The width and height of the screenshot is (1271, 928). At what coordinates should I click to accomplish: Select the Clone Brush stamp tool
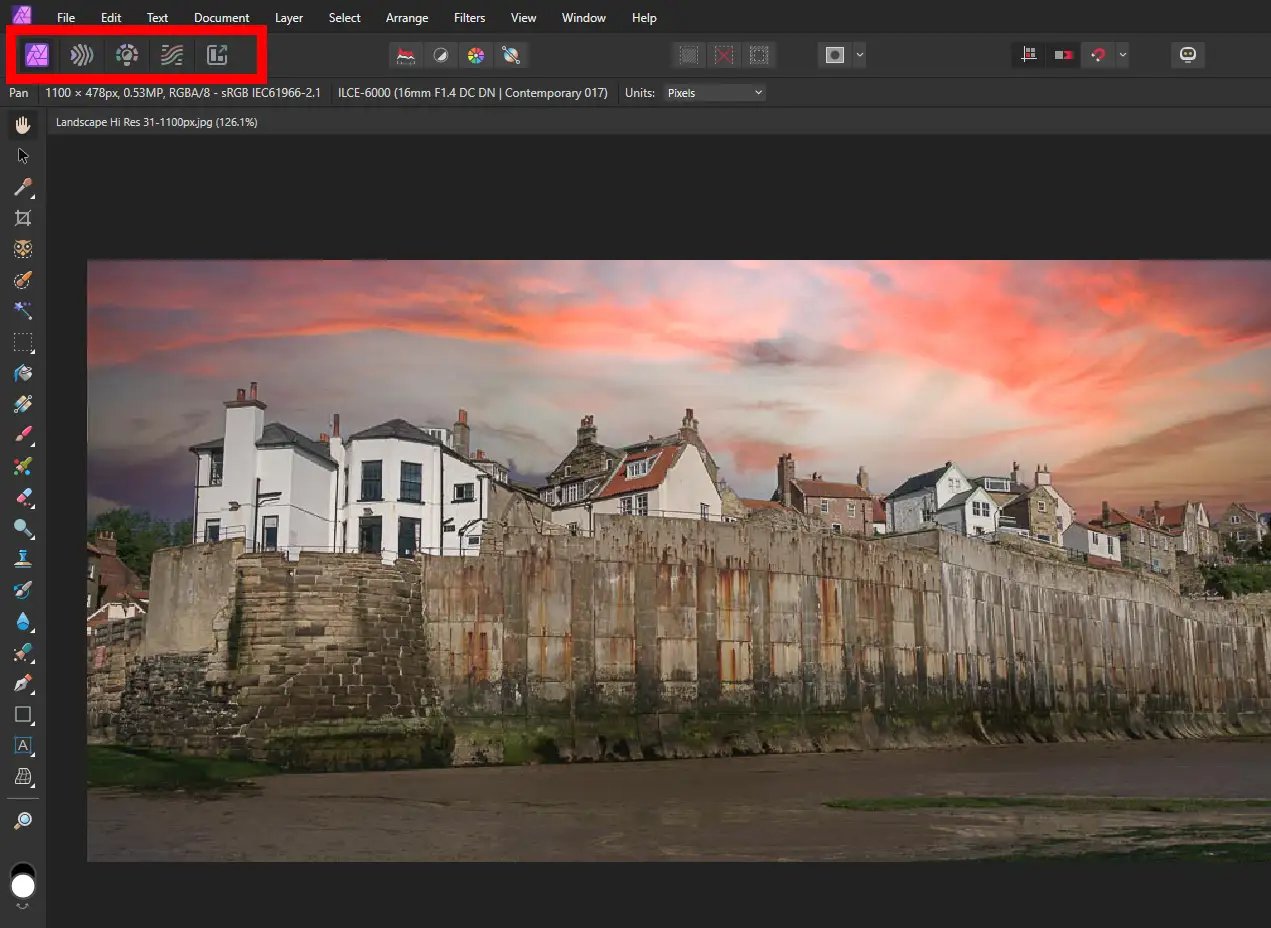(x=23, y=559)
